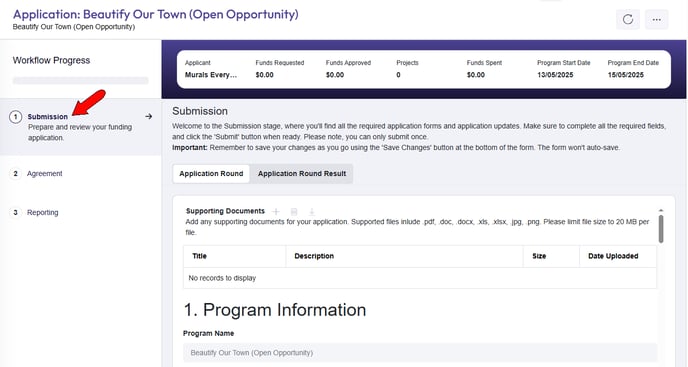This screenshot has width=688, height=367.
Task: Click the form panel vertical scrollbar
Action: click(661, 229)
